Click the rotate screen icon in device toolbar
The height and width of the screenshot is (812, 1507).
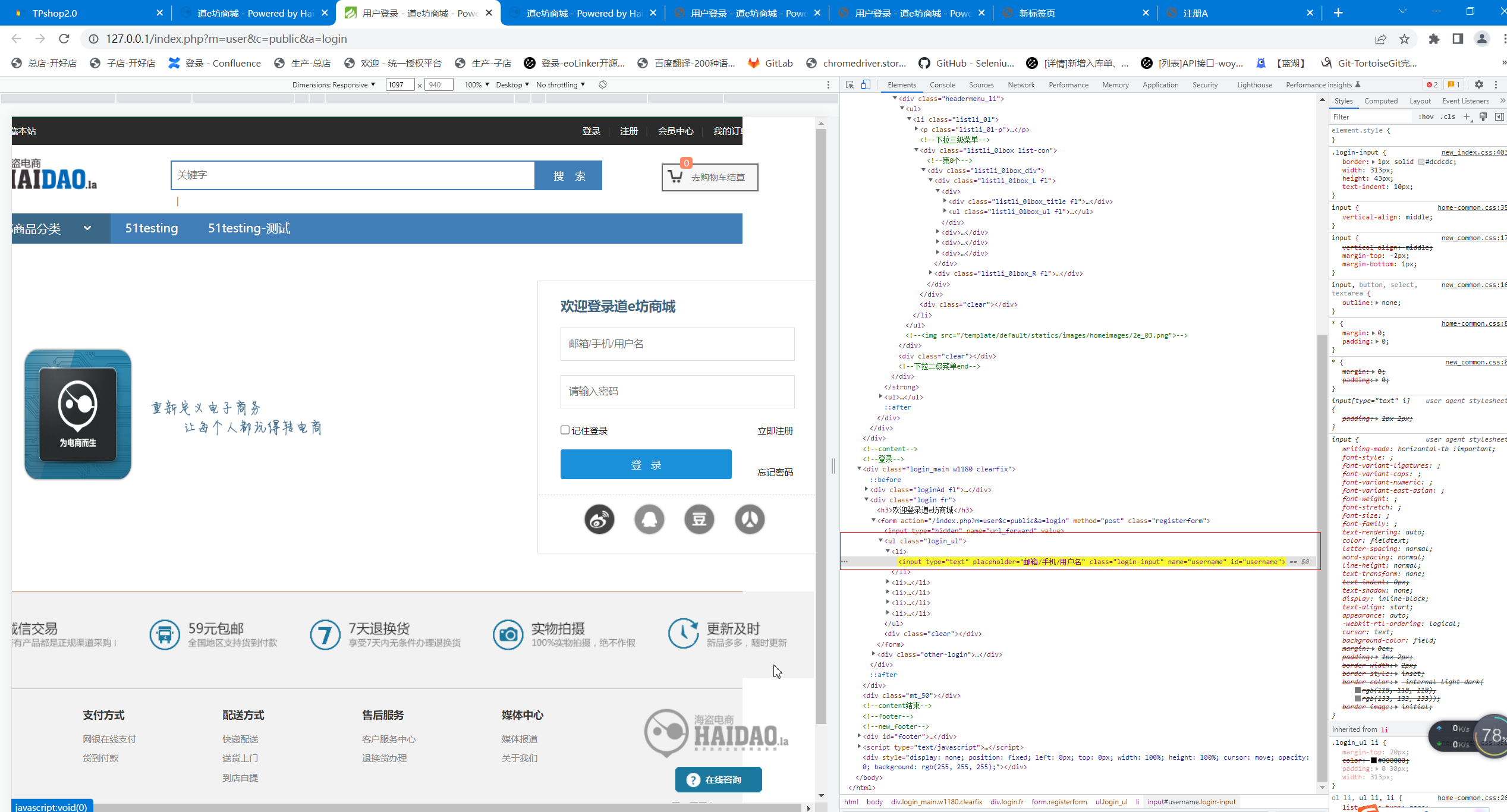pos(603,84)
